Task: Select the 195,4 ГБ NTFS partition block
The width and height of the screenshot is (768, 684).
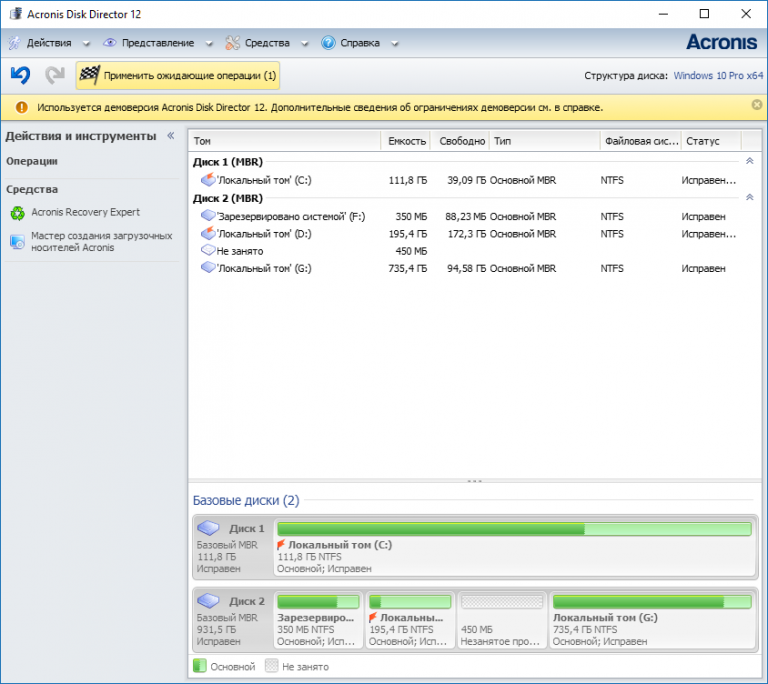Action: 410,620
